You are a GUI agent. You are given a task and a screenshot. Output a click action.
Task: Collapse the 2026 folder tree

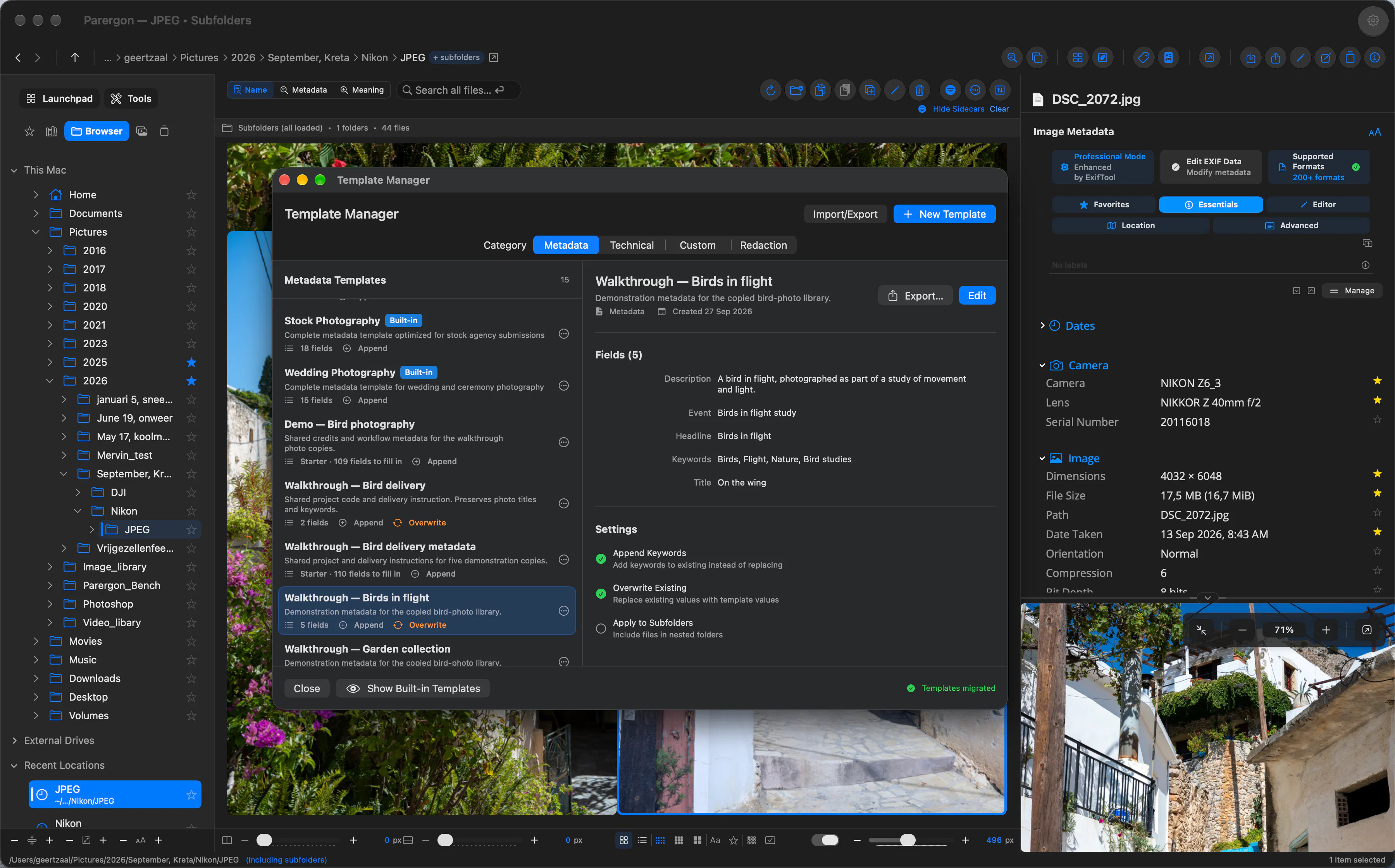(49, 381)
